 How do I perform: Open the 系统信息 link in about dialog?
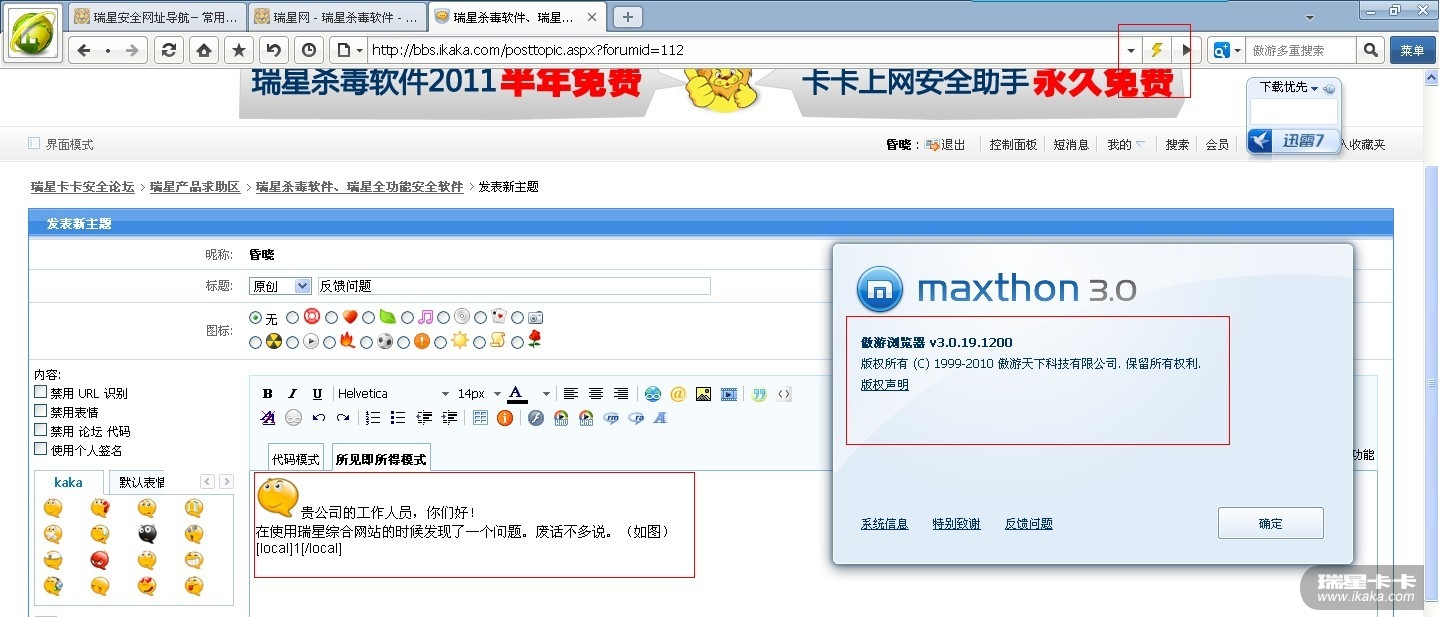[885, 524]
